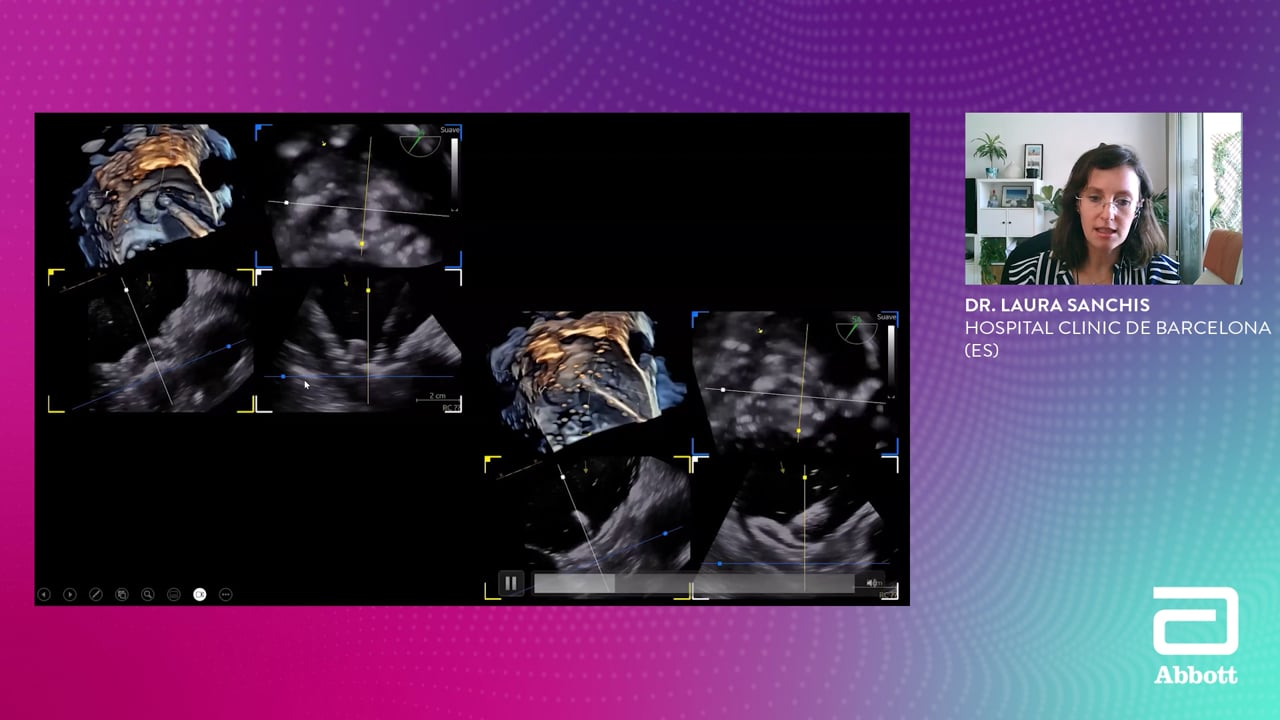Select Dr. Laura Sanchis webcam video
1280x720 pixels.
1103,198
